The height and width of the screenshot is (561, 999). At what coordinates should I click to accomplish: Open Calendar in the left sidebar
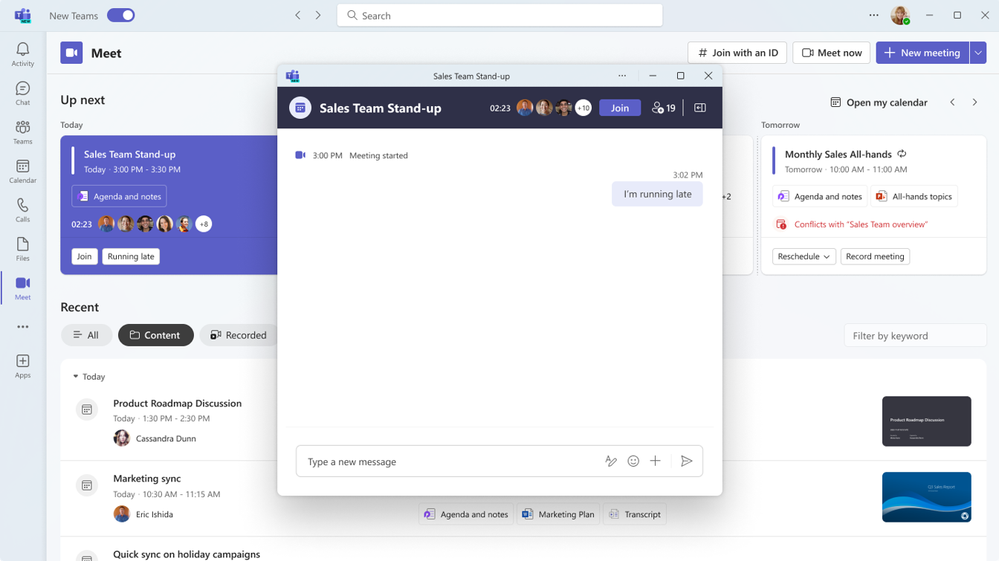coord(22,171)
